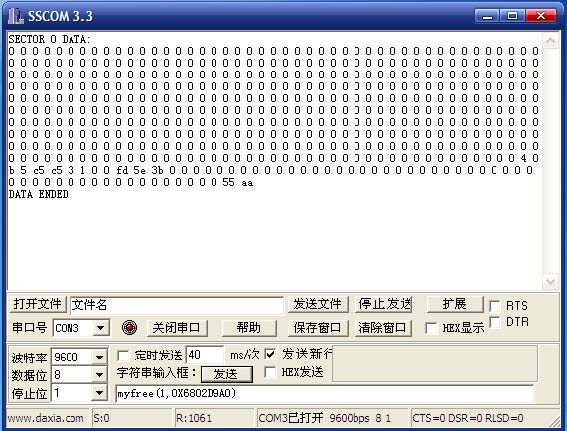This screenshot has height=431, width=567.
Task: Maximize the SSCOM window
Action: coord(512,16)
